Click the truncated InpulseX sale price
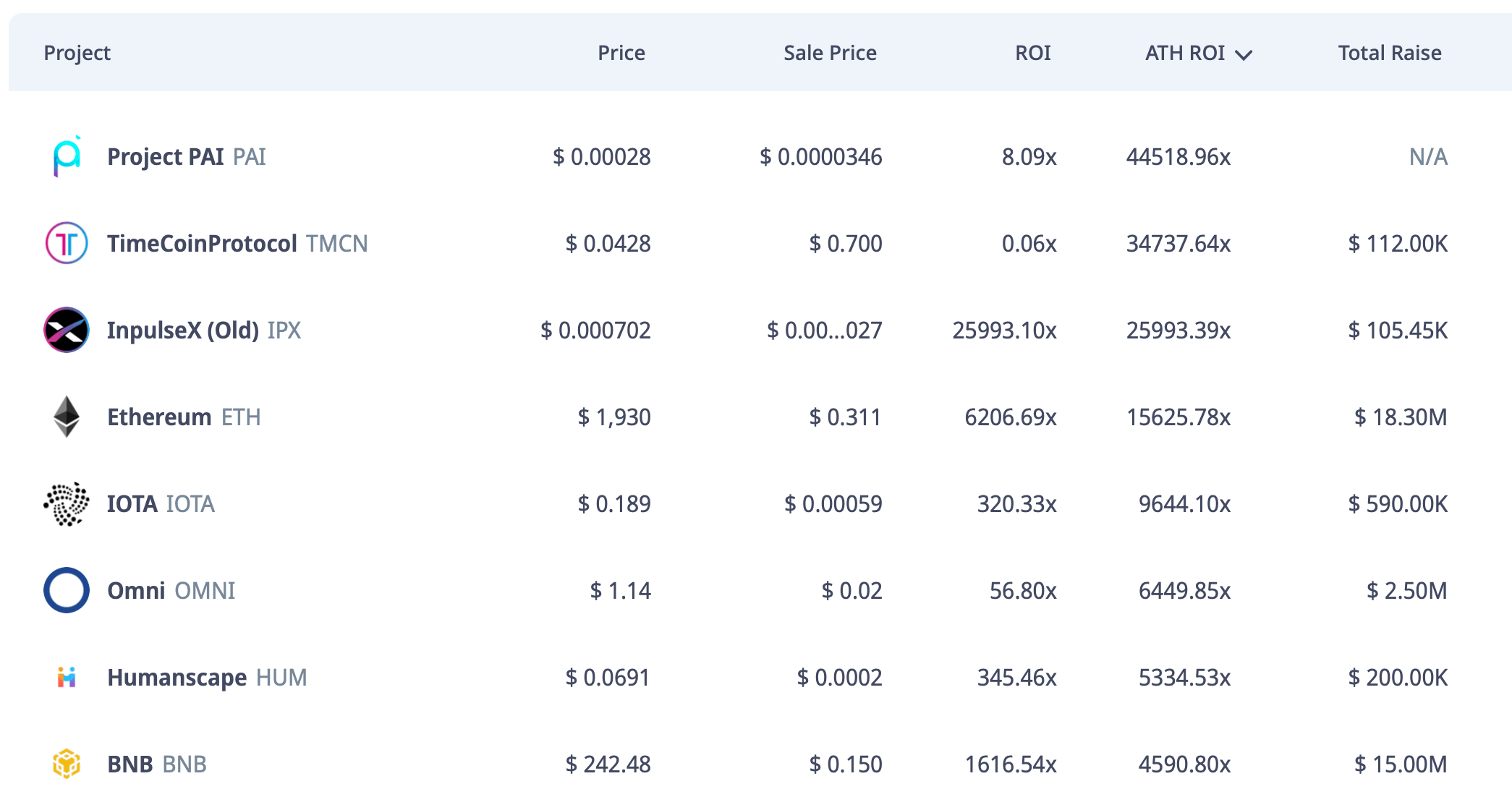The height and width of the screenshot is (797, 1512). 824,331
